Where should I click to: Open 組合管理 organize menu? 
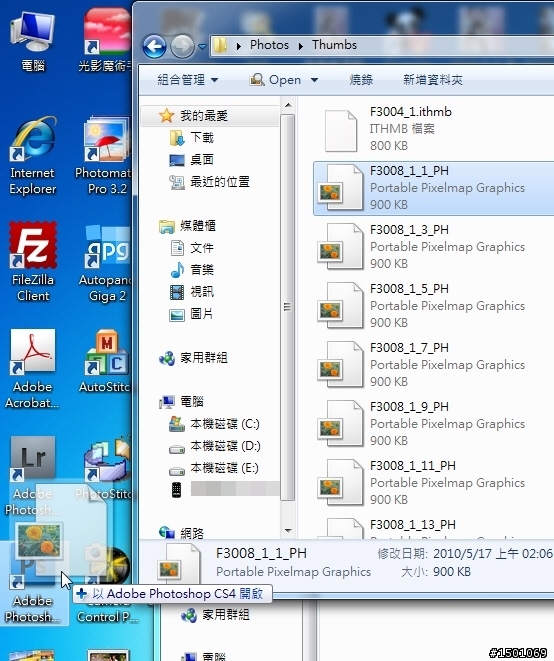click(x=188, y=80)
